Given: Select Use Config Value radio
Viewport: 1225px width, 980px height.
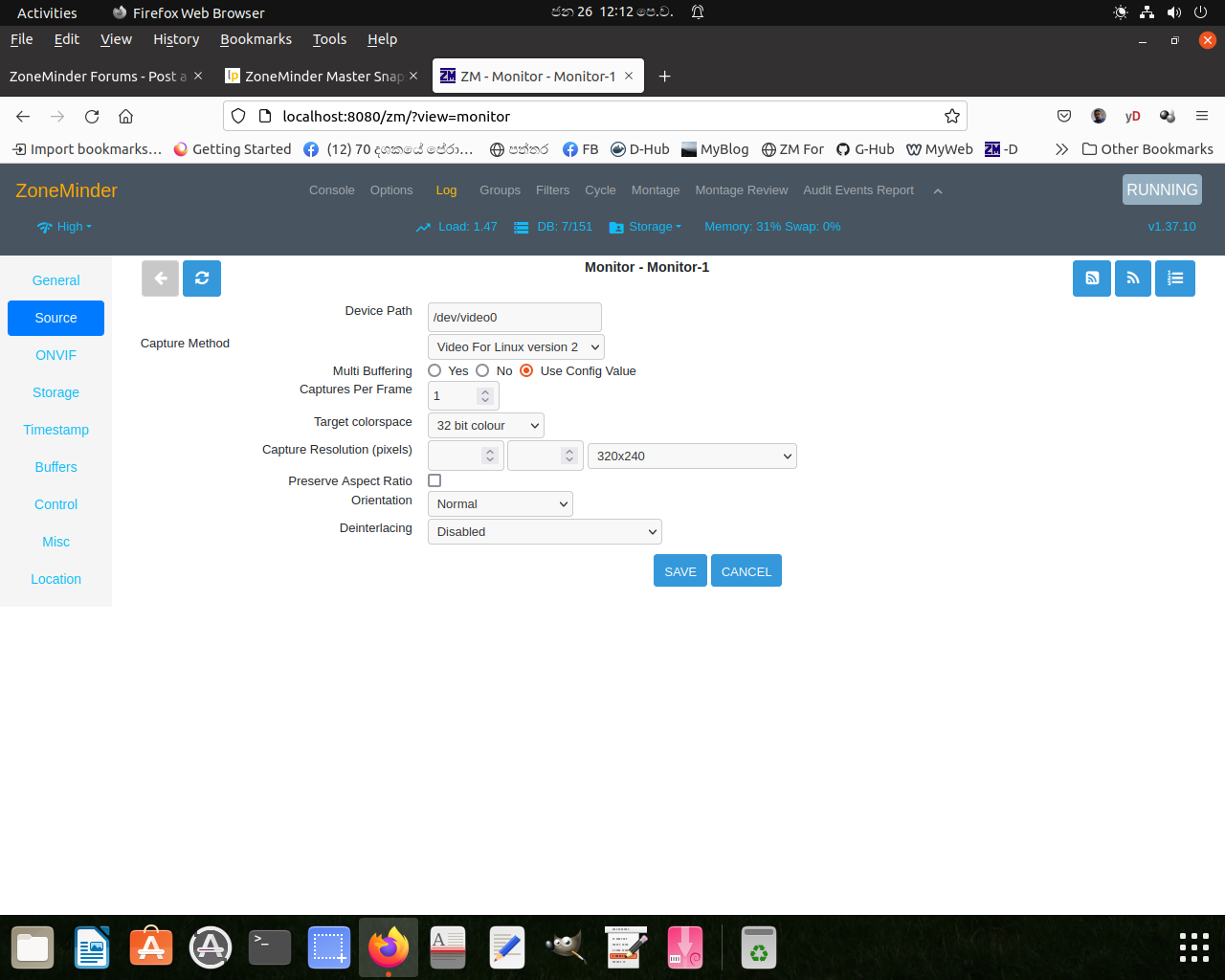Looking at the screenshot, I should 526,370.
